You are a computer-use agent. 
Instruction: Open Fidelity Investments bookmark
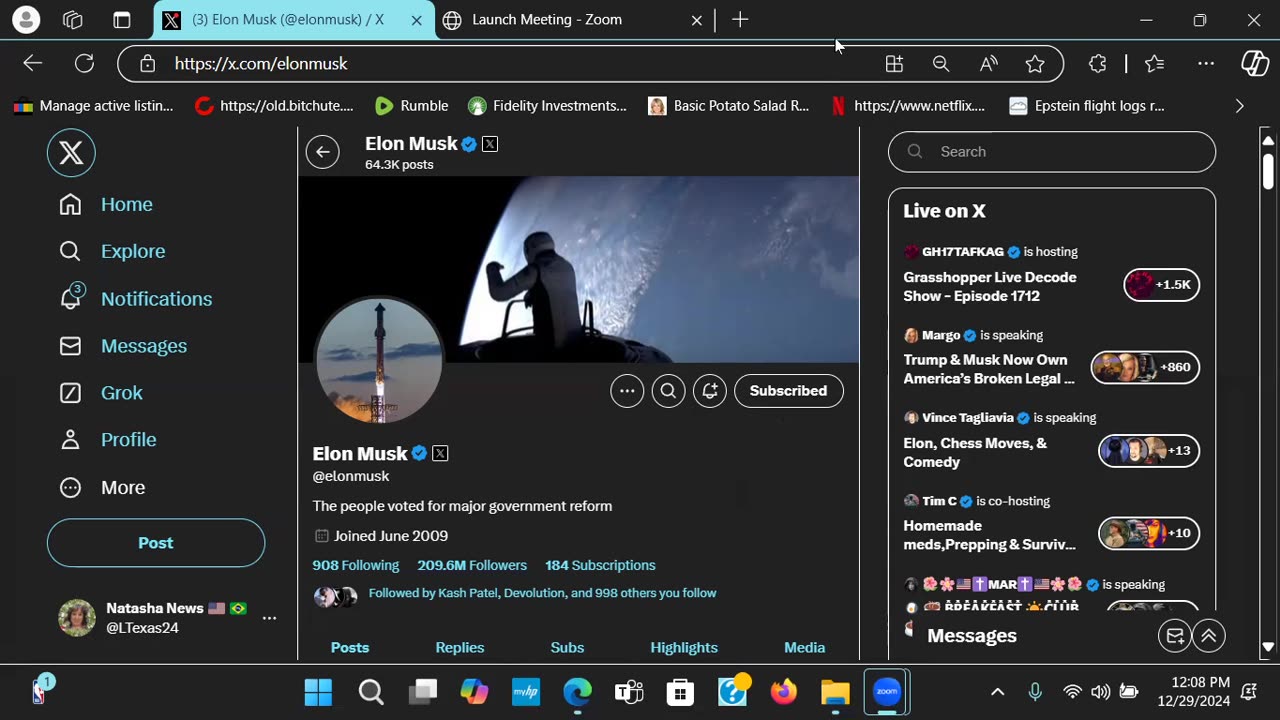[547, 106]
